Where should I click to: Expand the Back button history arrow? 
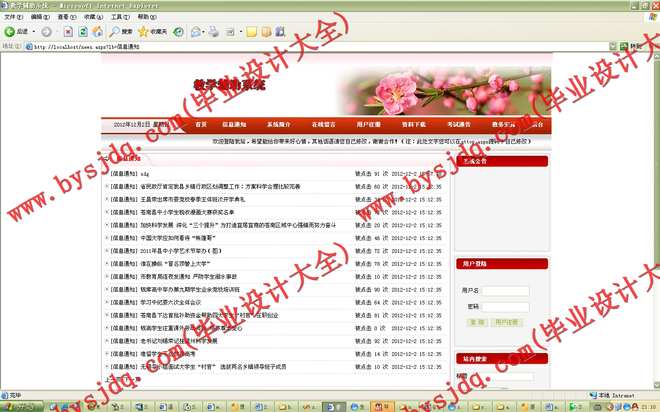pos(34,31)
